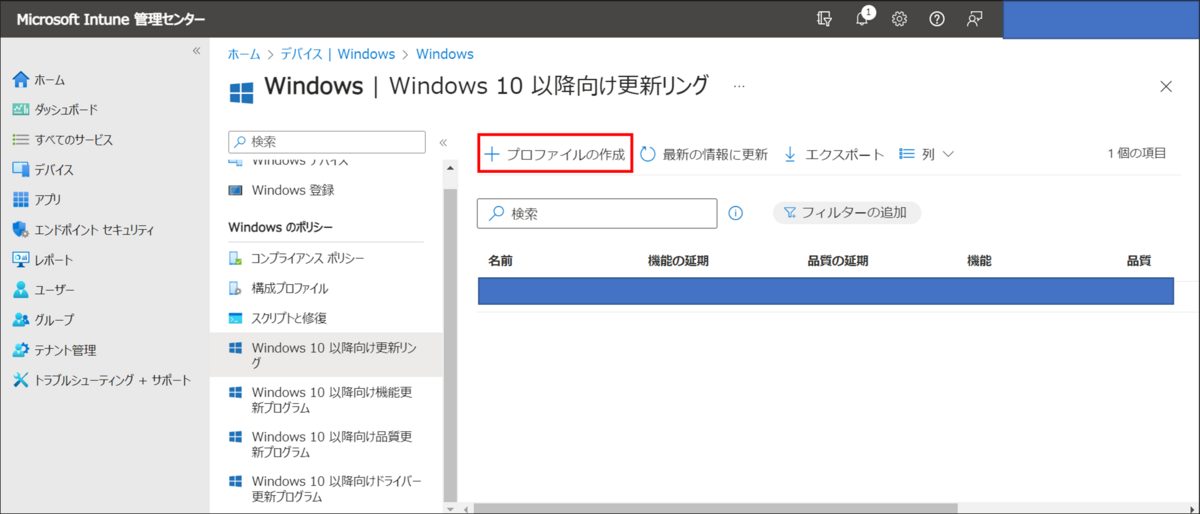Viewport: 1200px width, 514px height.
Task: Open the help question mark icon
Action: click(937, 19)
